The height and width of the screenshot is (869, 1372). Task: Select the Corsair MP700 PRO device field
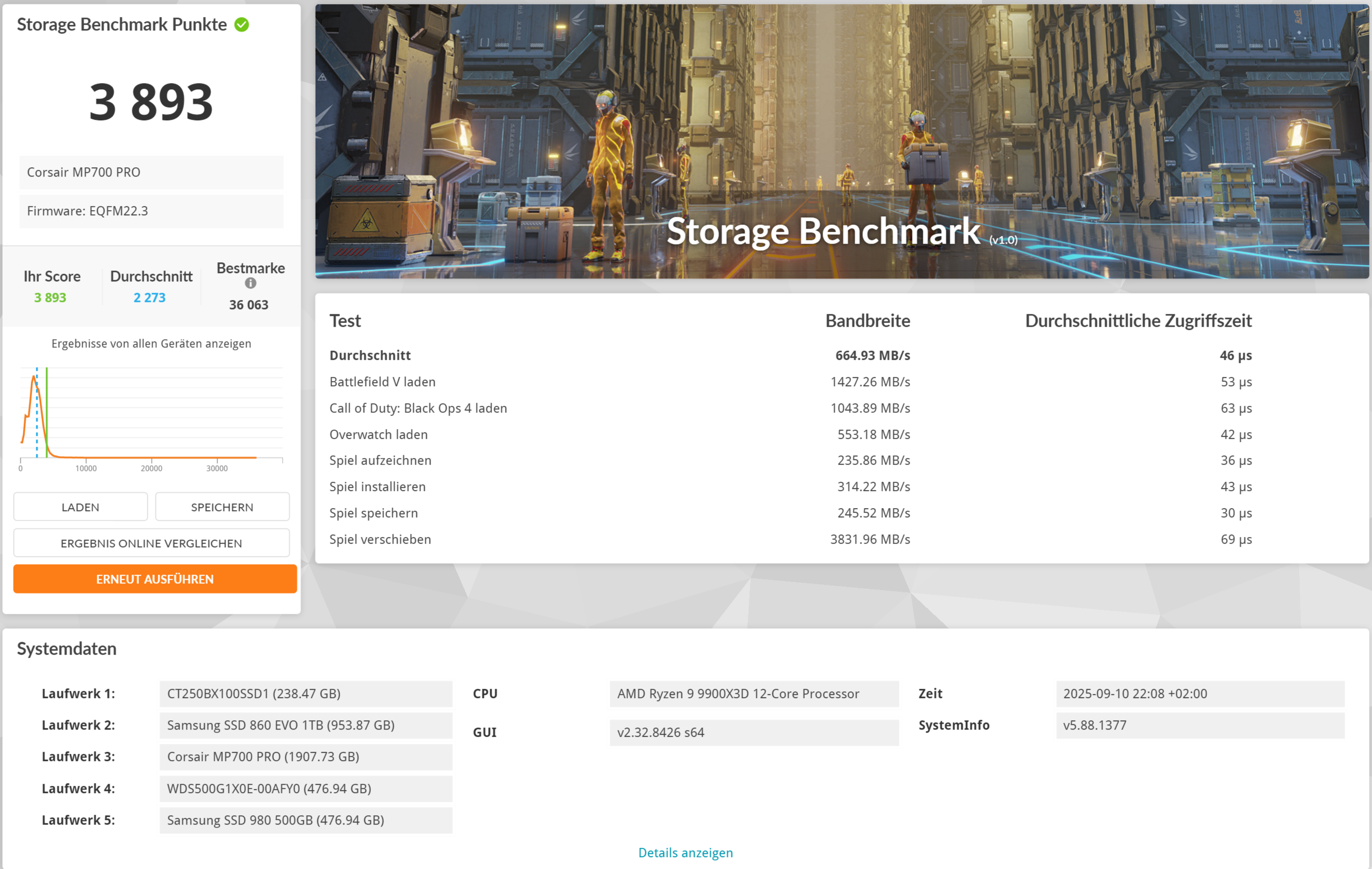tap(151, 172)
